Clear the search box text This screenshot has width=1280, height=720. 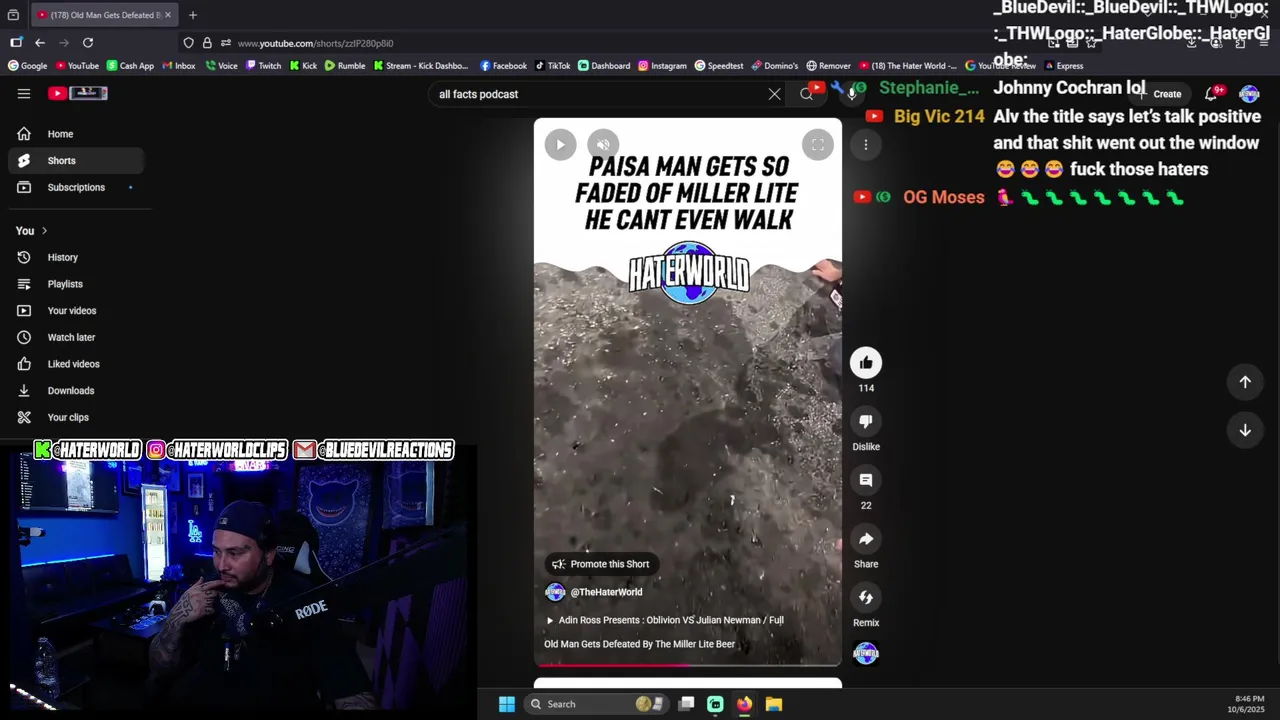774,94
